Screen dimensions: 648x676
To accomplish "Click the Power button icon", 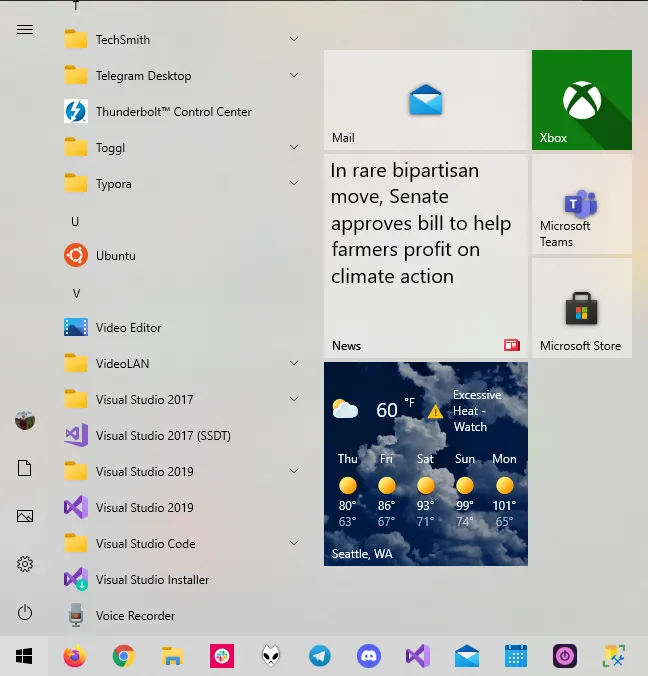I will coord(25,612).
